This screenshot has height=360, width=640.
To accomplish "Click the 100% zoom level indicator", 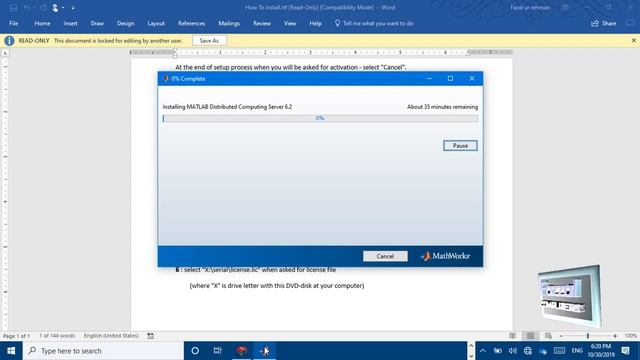I will click(x=631, y=336).
